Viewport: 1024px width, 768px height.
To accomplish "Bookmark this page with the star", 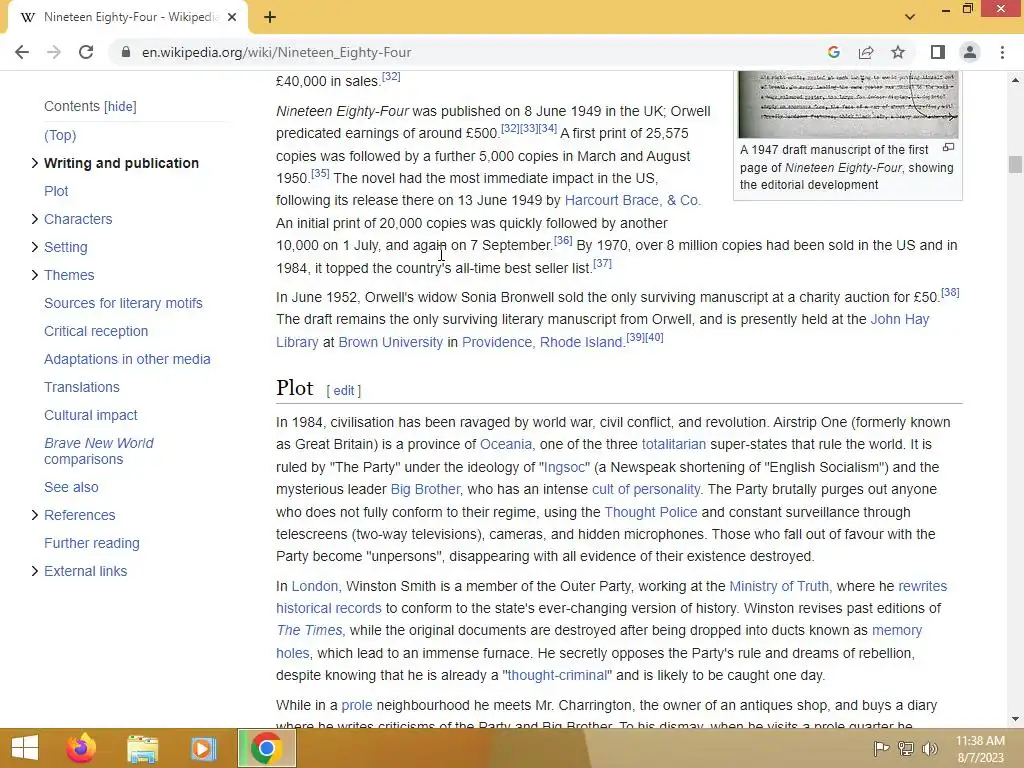I will (x=898, y=52).
